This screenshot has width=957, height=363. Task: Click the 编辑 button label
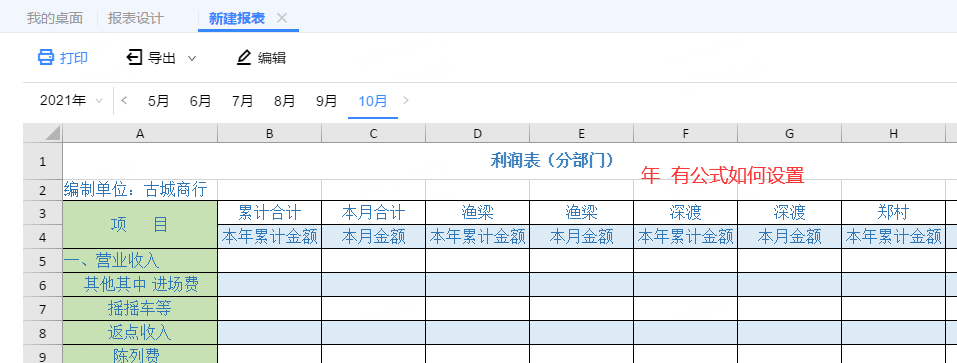click(272, 58)
